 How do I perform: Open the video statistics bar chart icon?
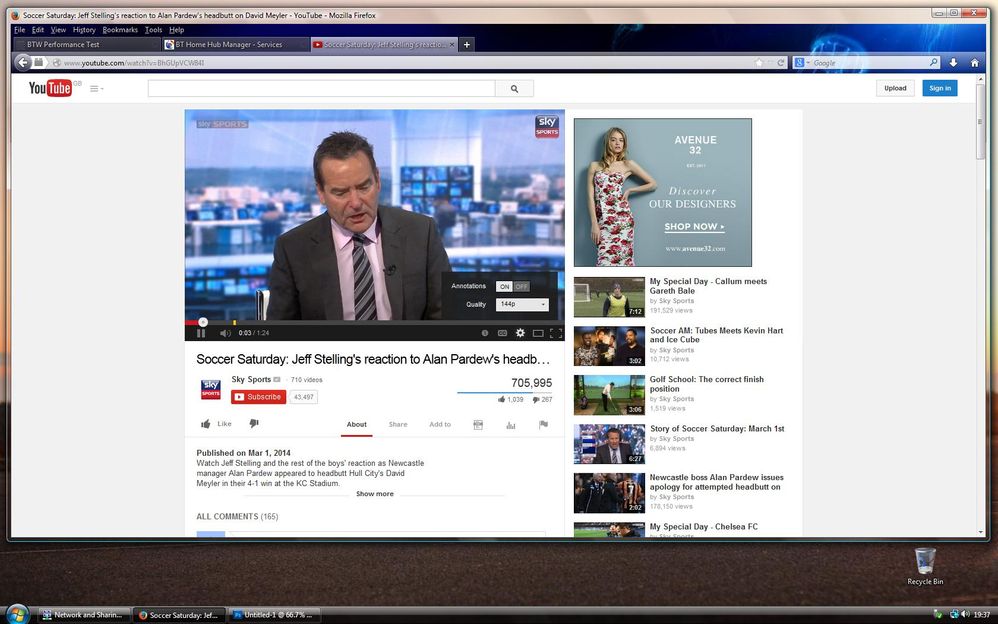510,425
